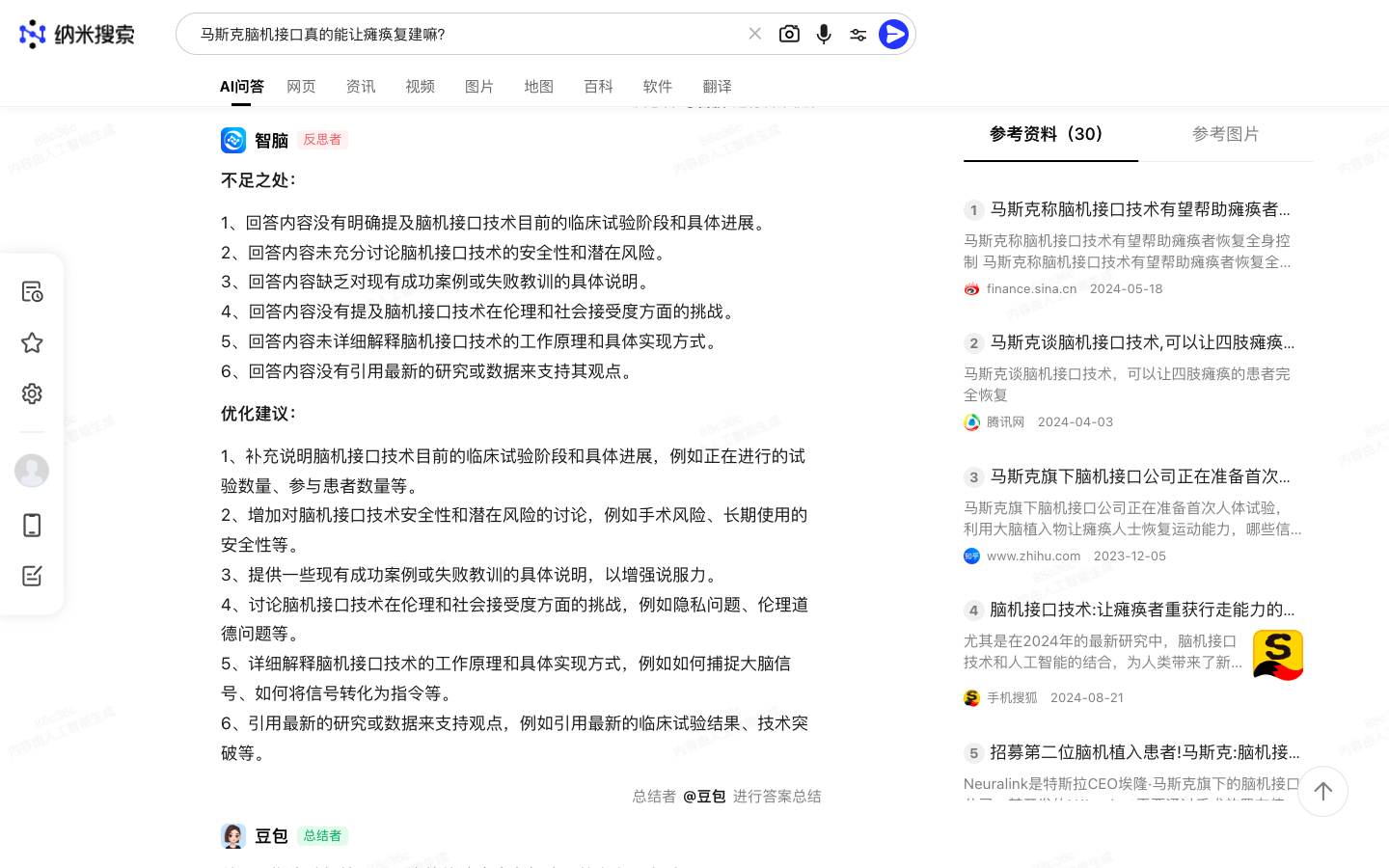Click the Sohu thumbnail in reference 4
Image resolution: width=1389 pixels, height=868 pixels.
point(1278,656)
